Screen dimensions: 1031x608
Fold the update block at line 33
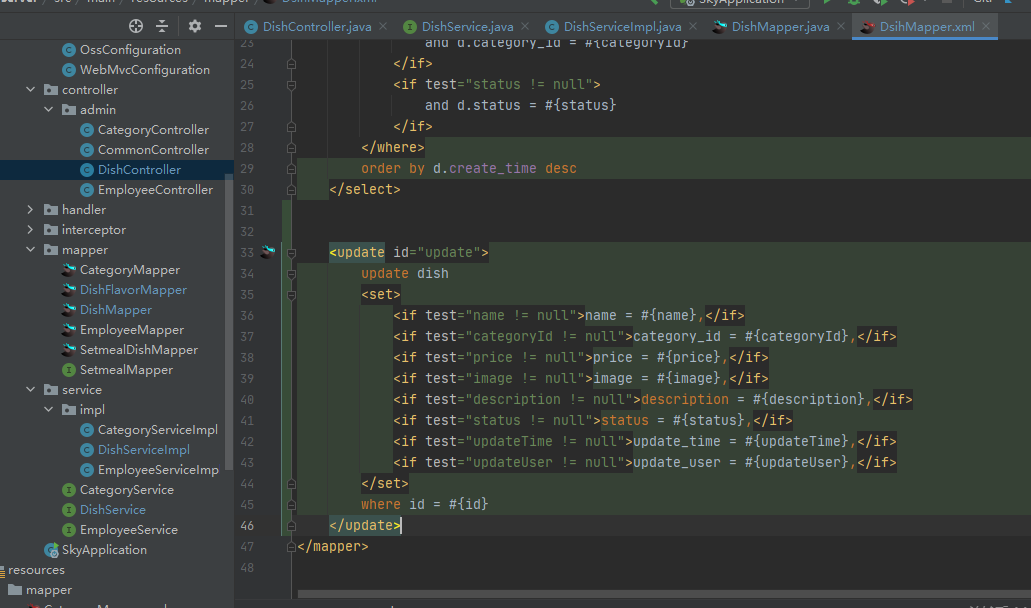coord(291,253)
